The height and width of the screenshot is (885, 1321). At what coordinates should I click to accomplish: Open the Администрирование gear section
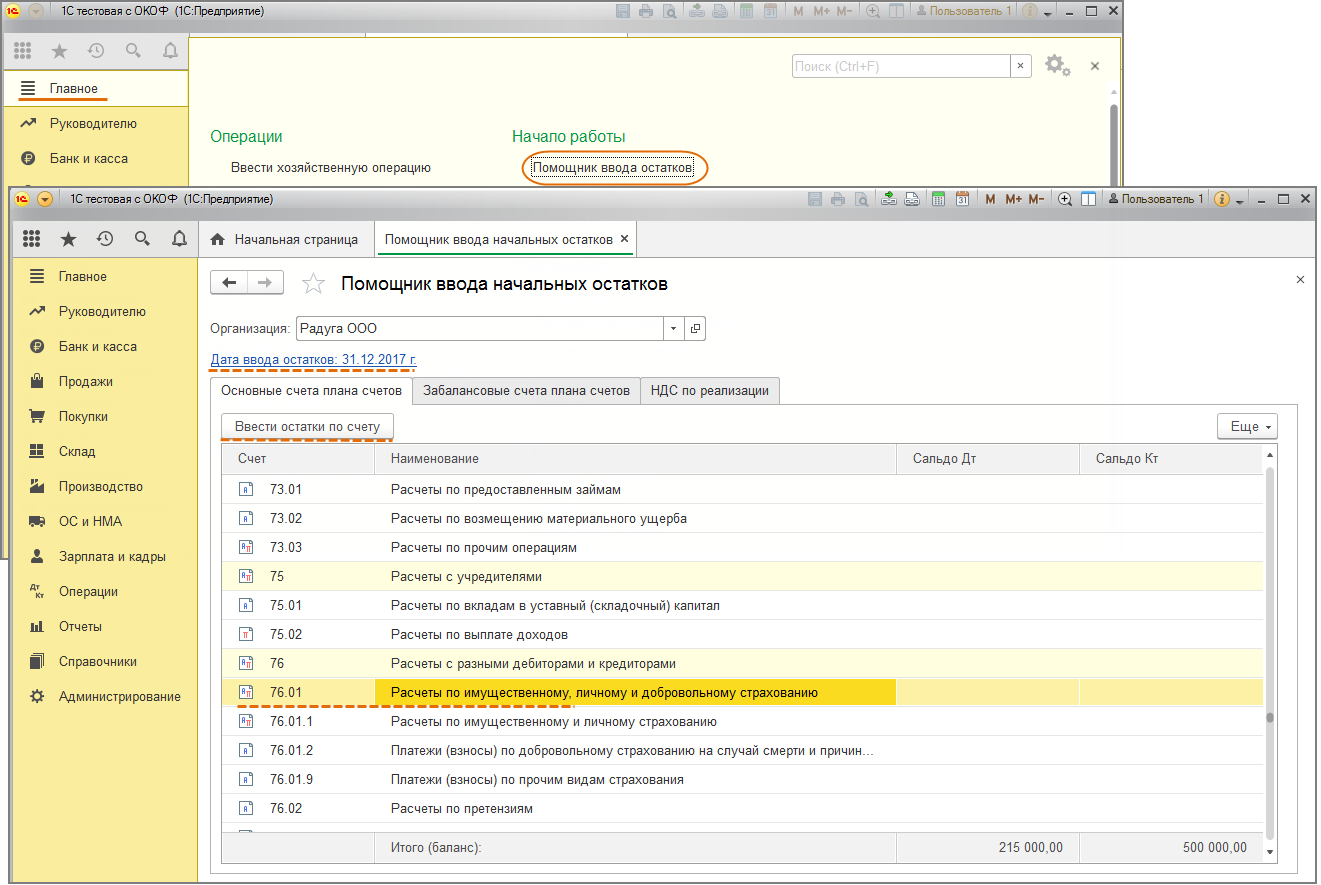pos(119,696)
